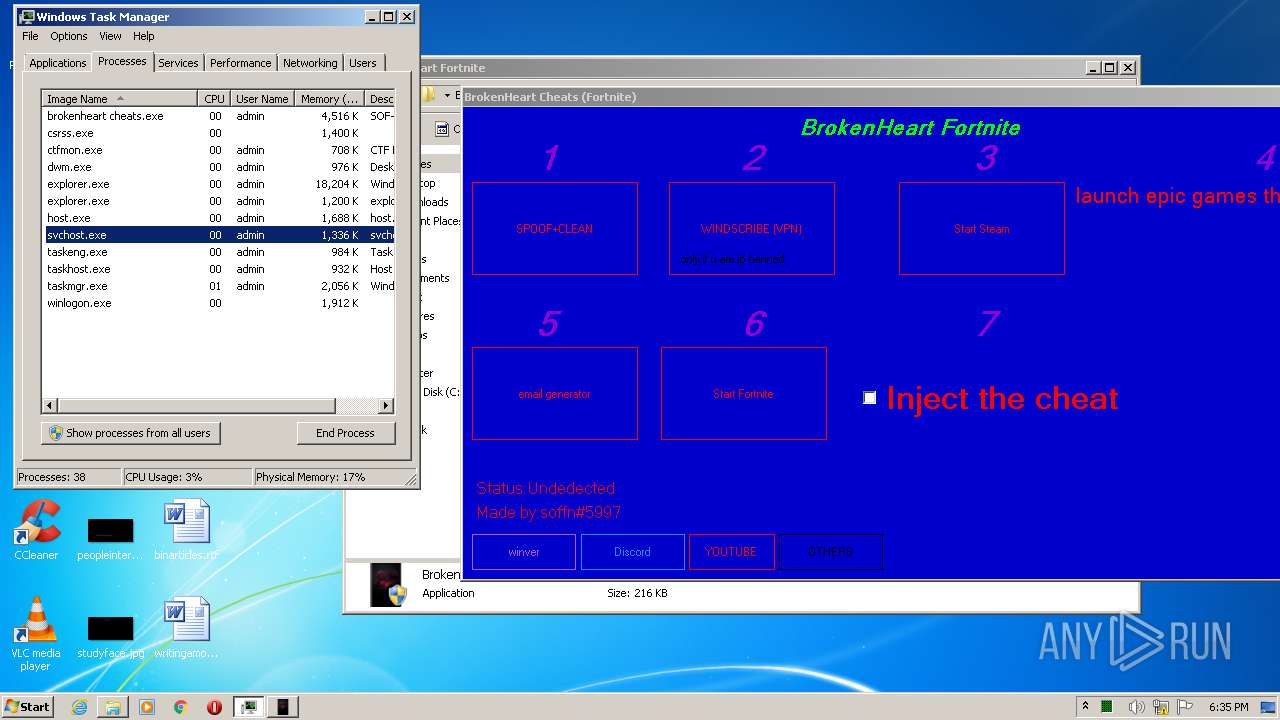Open the CCleaner desktop shortcut
Image resolution: width=1280 pixels, height=720 pixels.
point(36,530)
